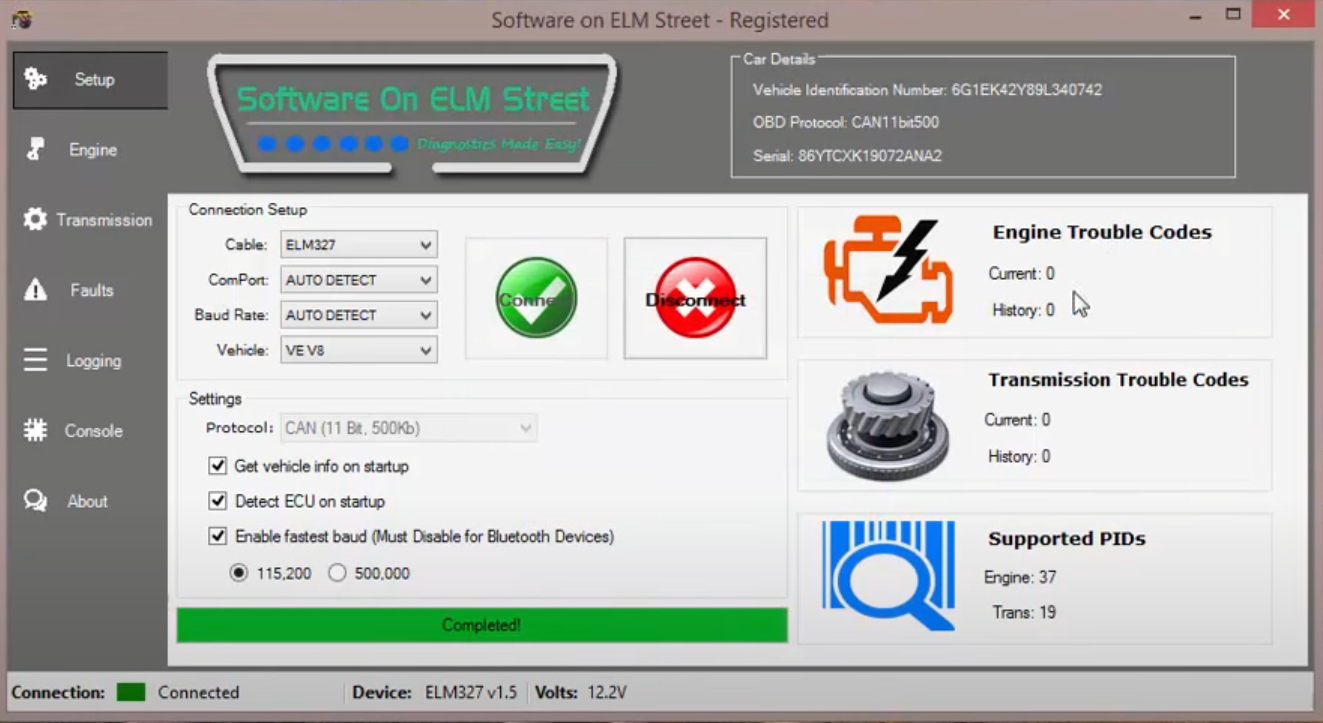Click the blue Supported PIDs barcode magnifier icon

(888, 576)
